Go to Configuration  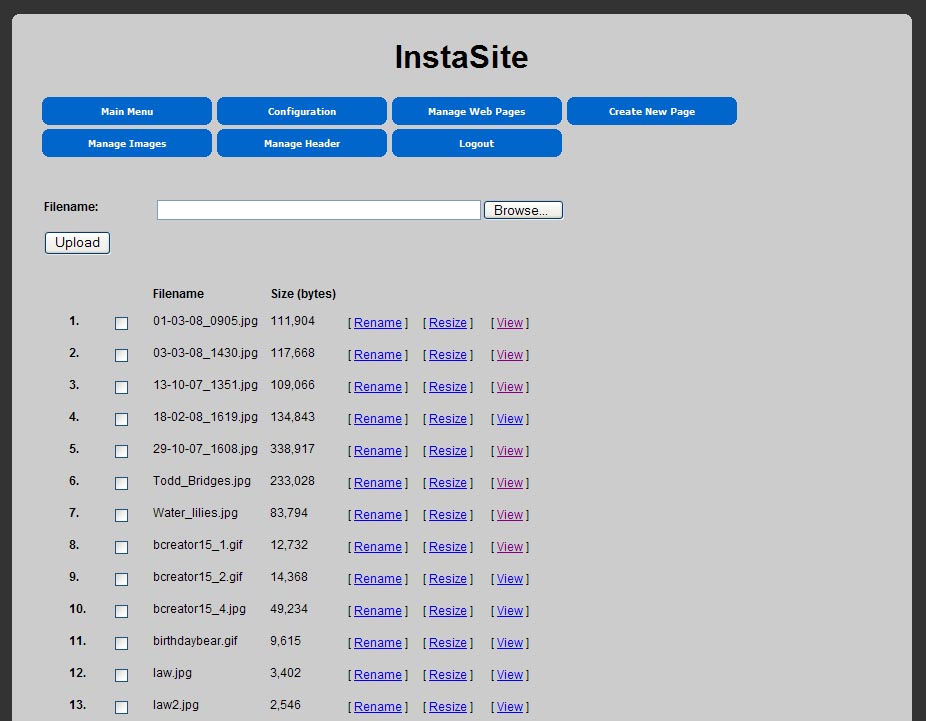[302, 111]
